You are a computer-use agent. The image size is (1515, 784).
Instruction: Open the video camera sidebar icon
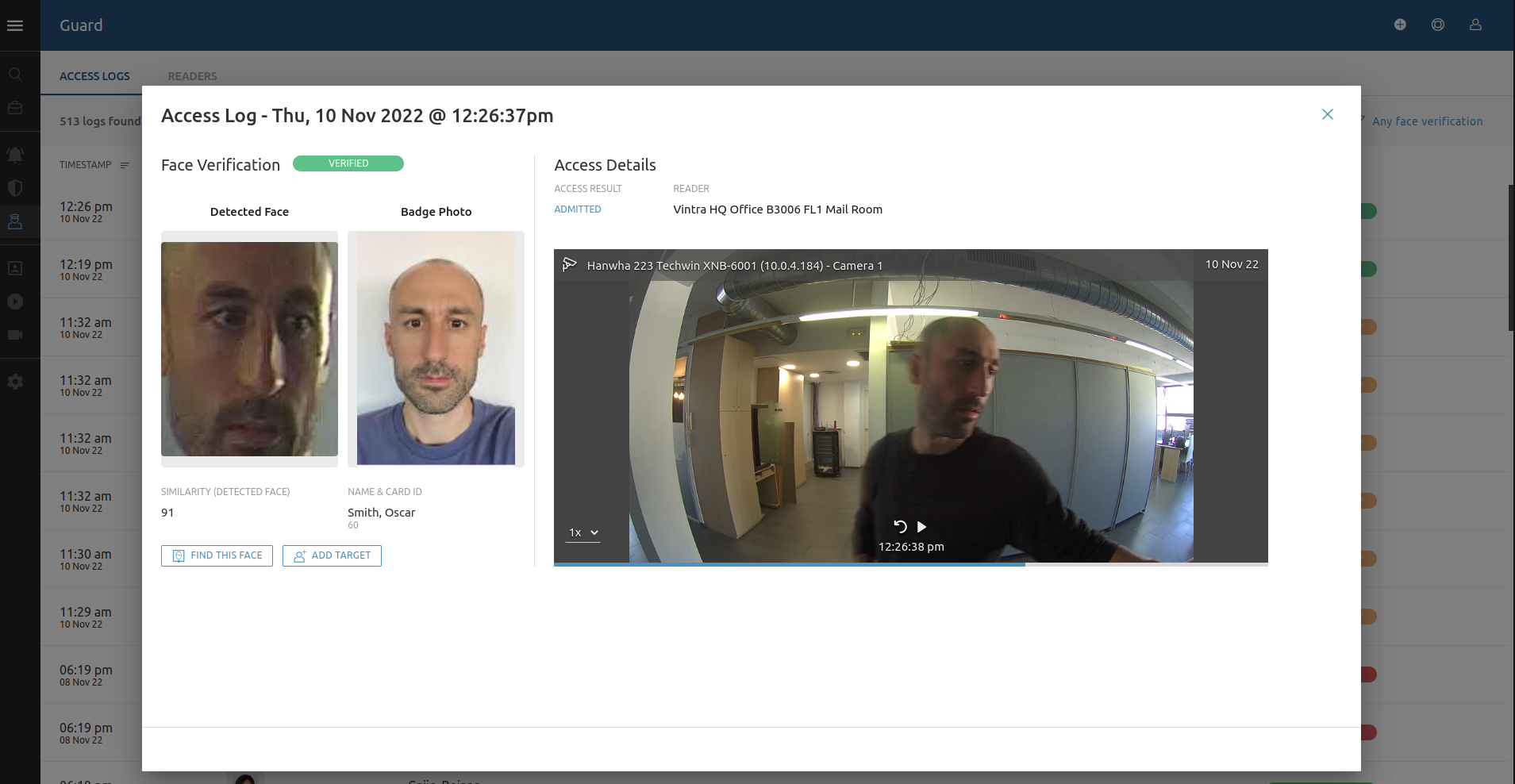click(x=15, y=335)
